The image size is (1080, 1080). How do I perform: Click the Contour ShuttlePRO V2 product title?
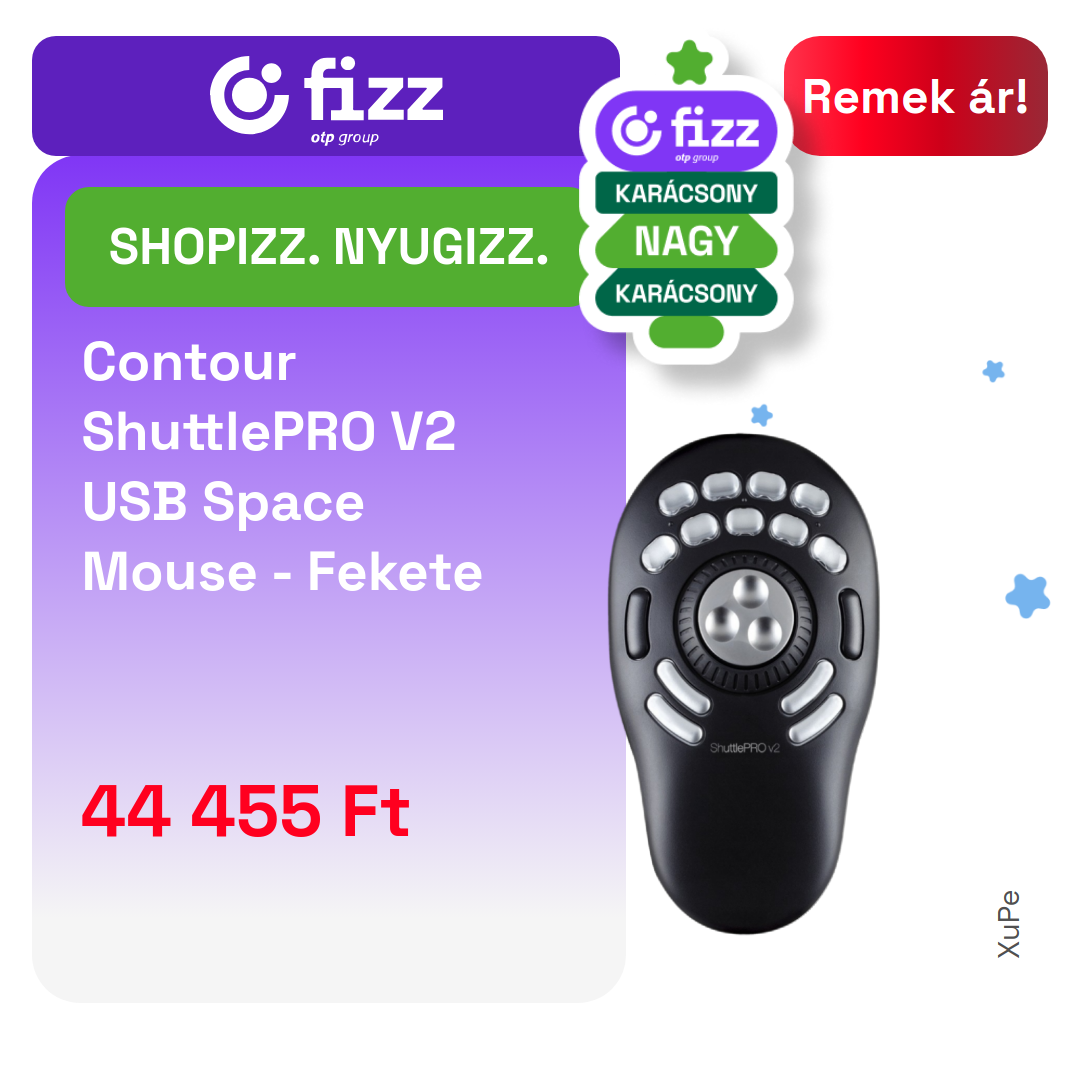pos(282,467)
